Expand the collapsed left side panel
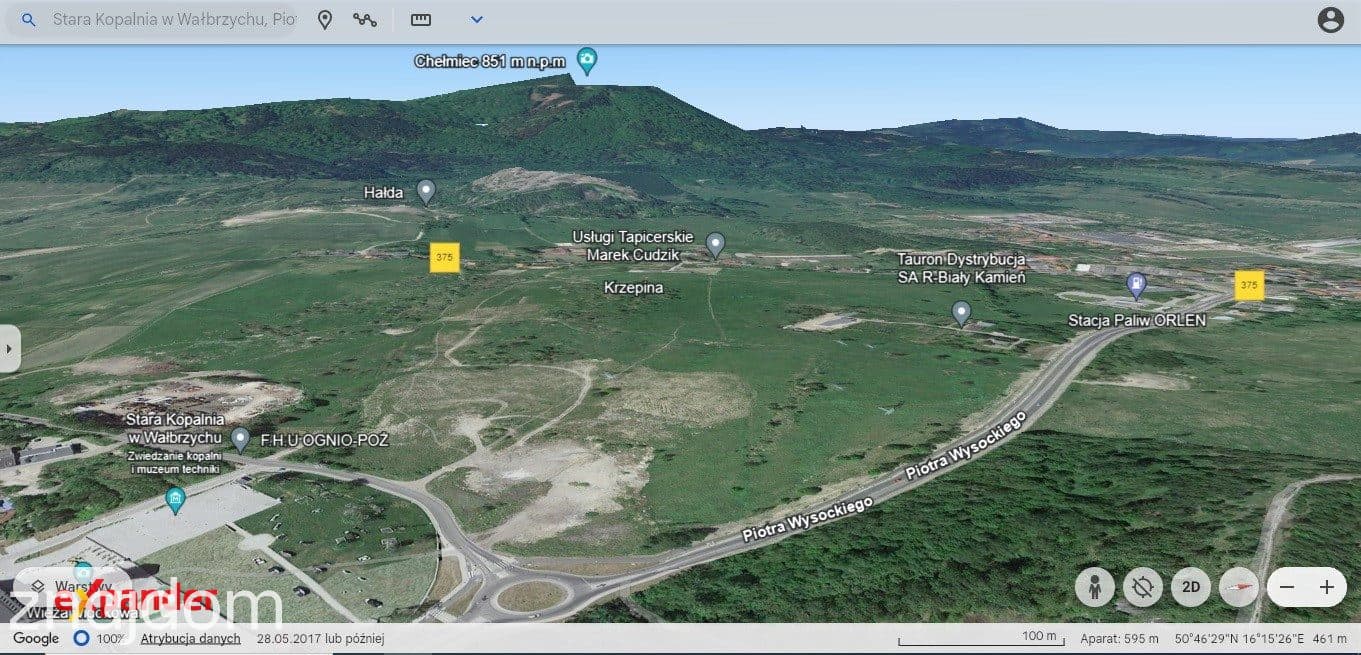The height and width of the screenshot is (655, 1361). tap(9, 349)
